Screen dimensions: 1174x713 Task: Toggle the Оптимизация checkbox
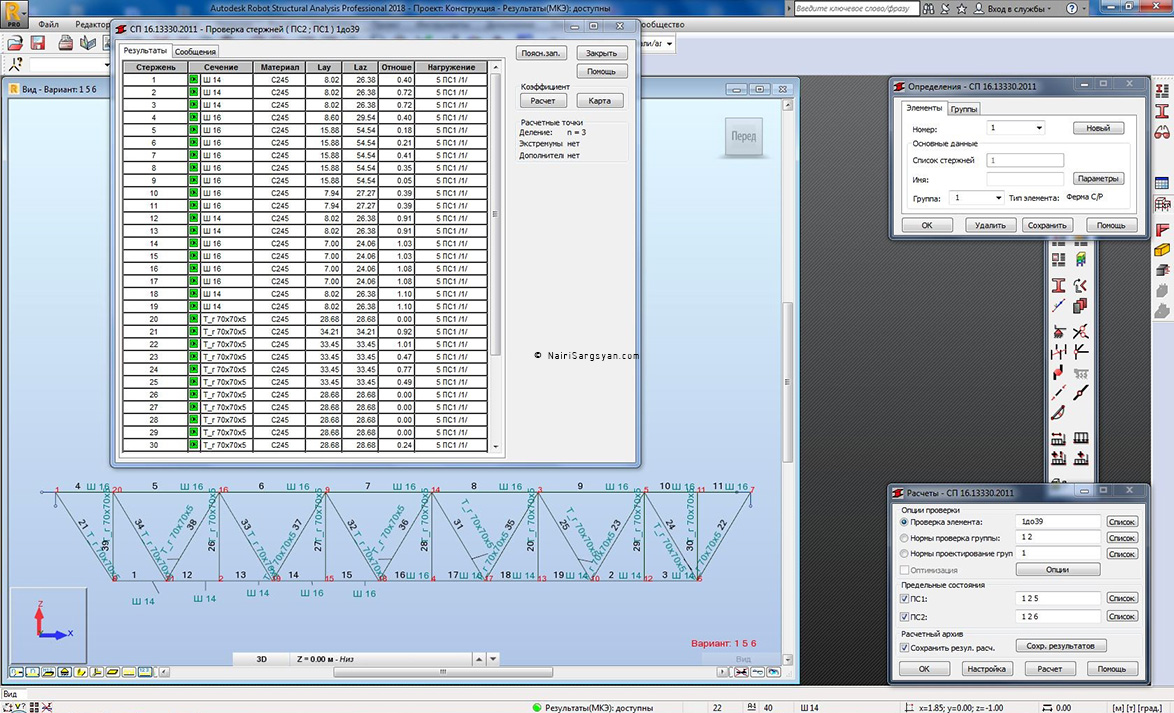[904, 570]
